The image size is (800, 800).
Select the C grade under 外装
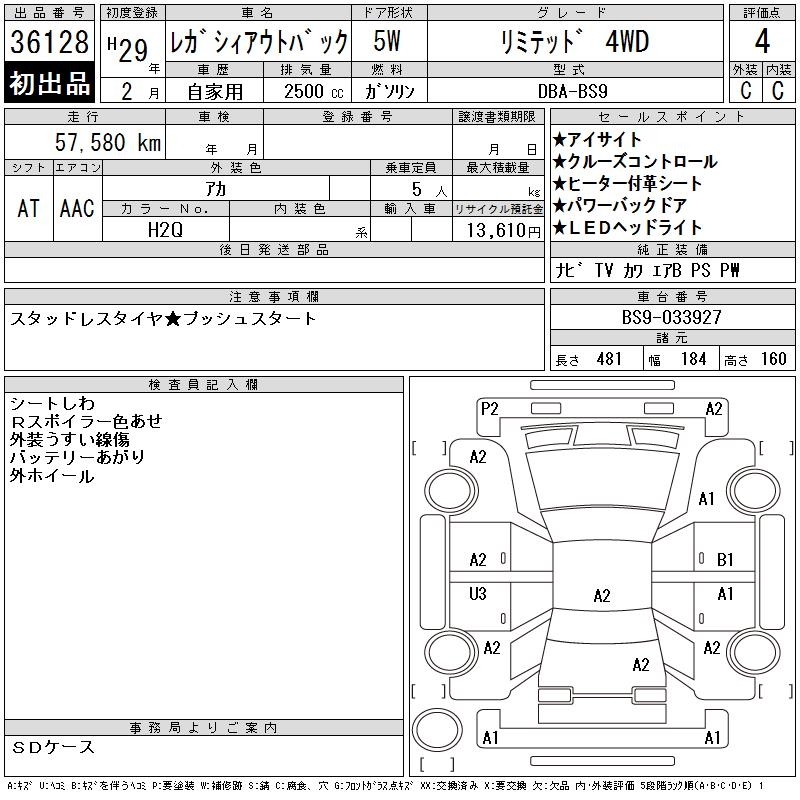[x=746, y=90]
